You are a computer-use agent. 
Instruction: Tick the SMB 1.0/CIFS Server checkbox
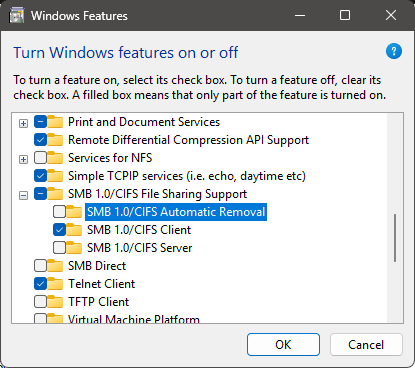point(59,248)
